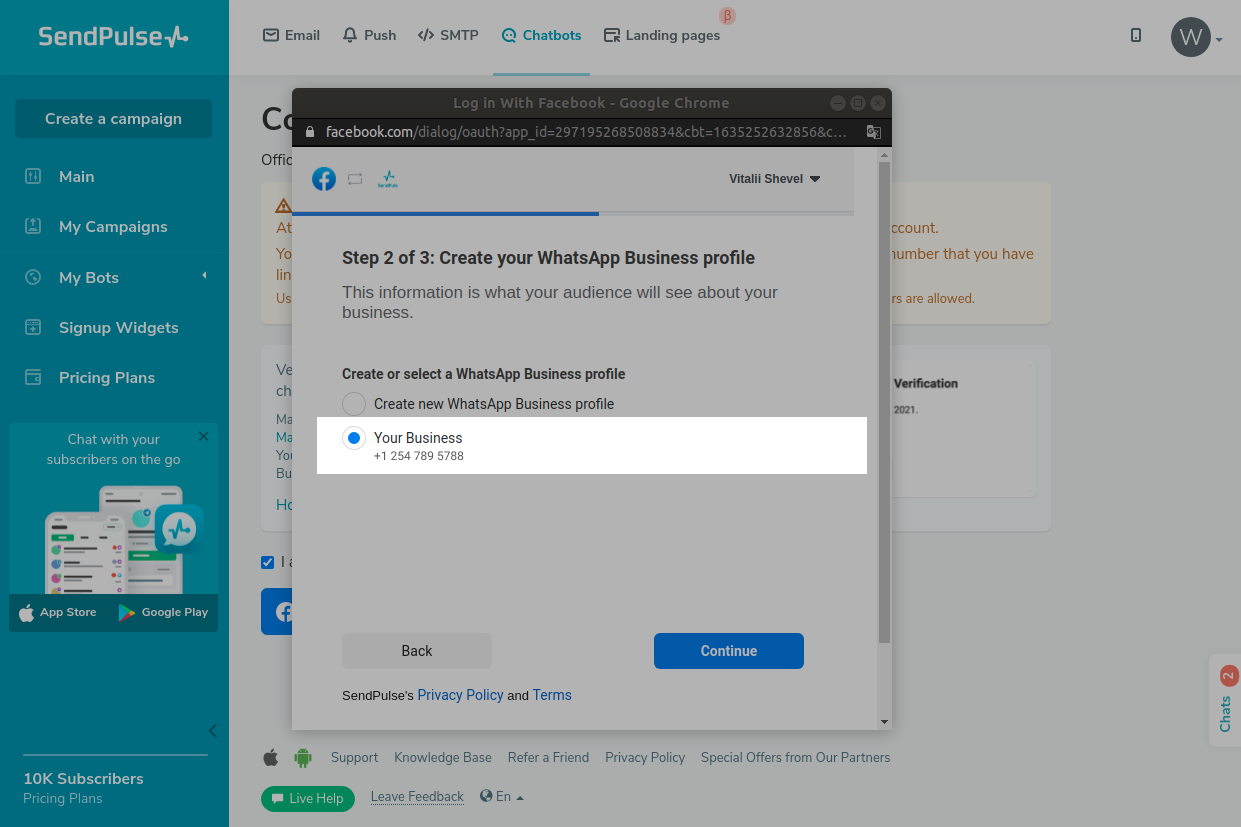Screen dimensions: 1241x827
Task: Open Vitalii Shevel account dropdown
Action: pos(775,179)
